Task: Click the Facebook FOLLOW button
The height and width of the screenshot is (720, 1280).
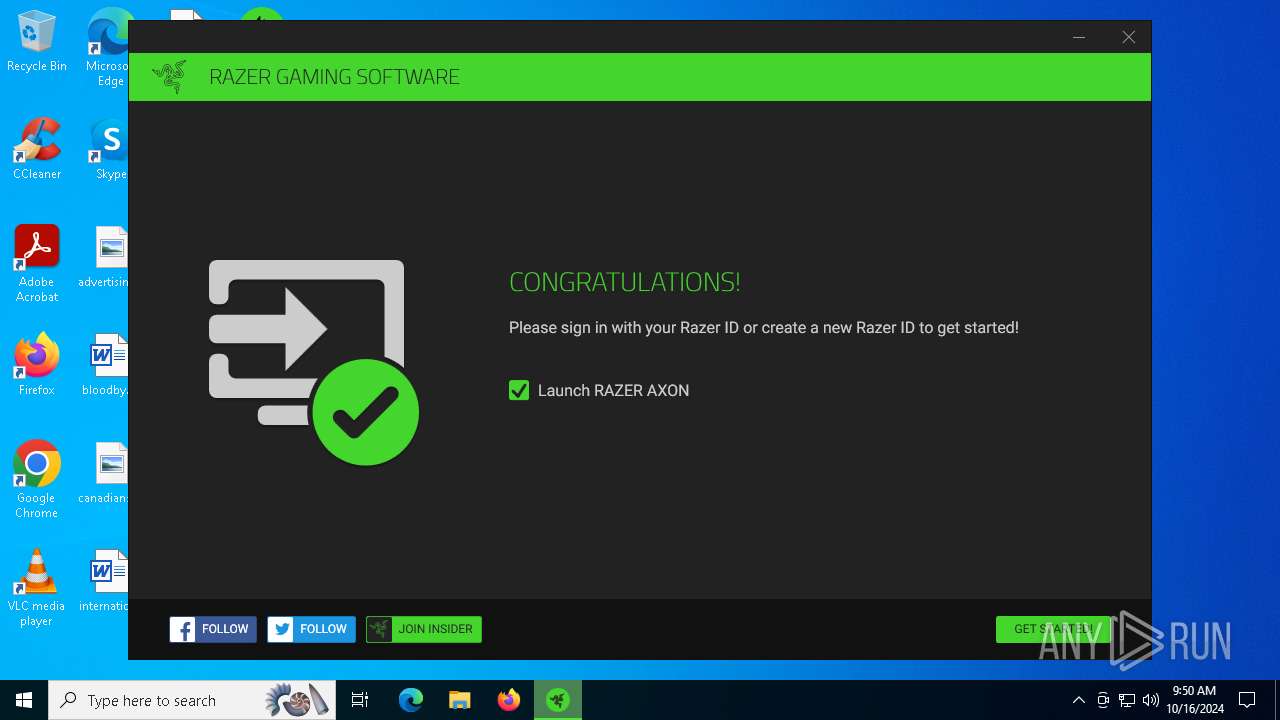Action: [213, 629]
